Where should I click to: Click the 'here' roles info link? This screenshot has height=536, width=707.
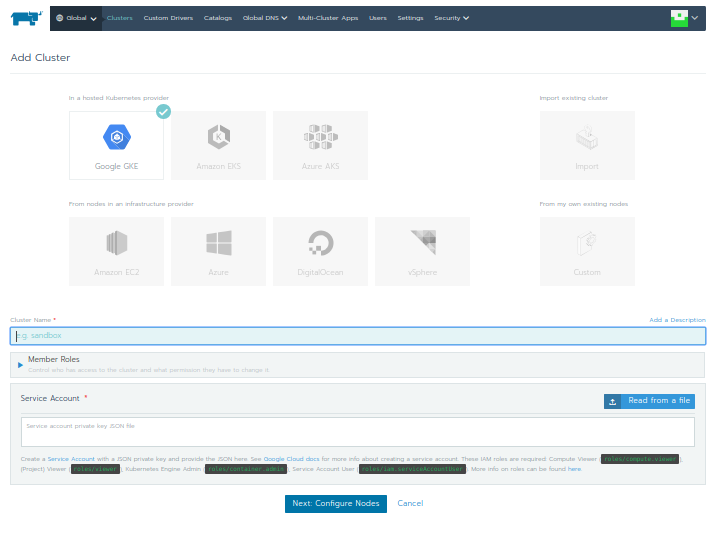574,469
